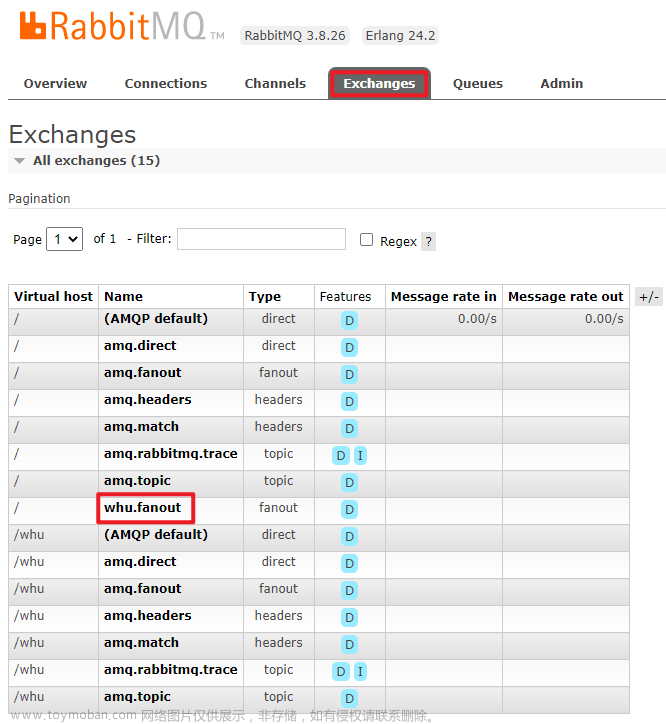Click the RabbitMQ logo
666x724 pixels.
point(122,26)
